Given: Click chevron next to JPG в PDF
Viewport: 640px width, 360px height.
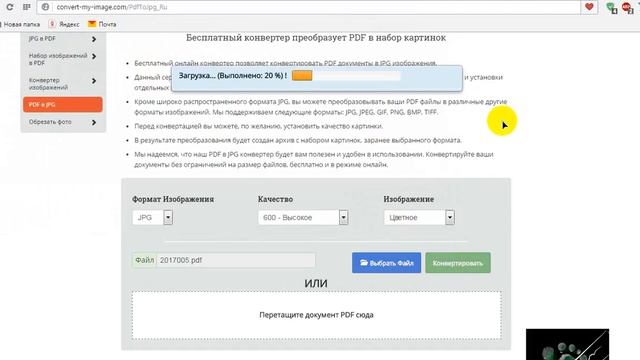Looking at the screenshot, I should coord(94,39).
